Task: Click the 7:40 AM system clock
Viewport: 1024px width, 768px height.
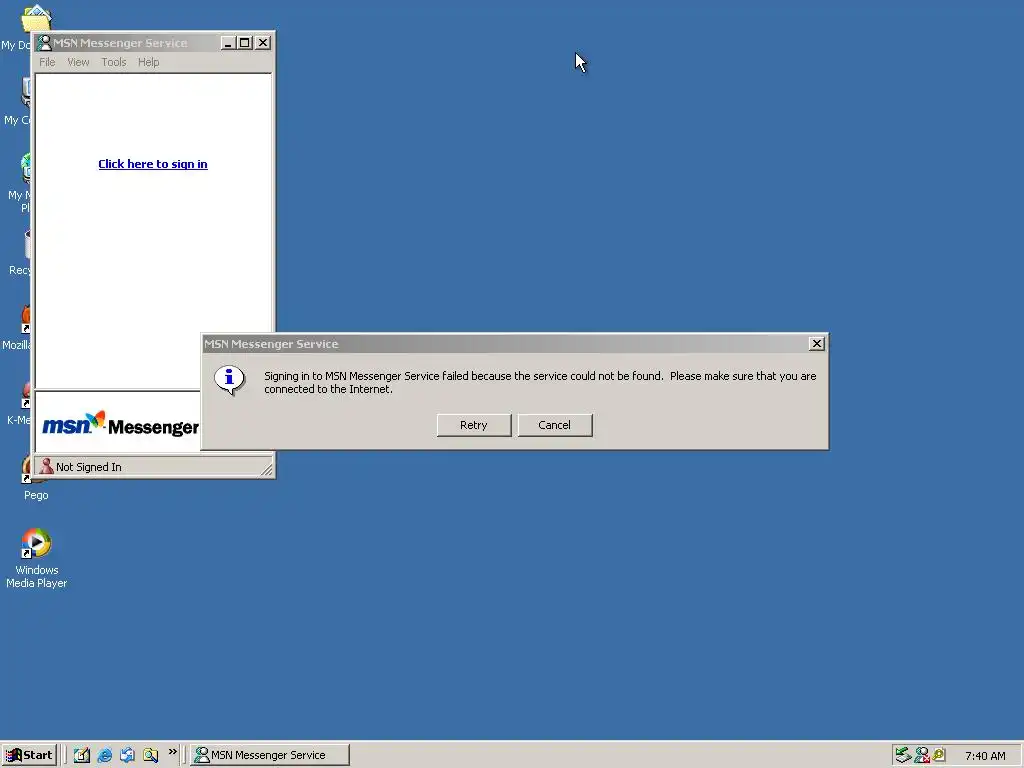Action: pyautogui.click(x=985, y=756)
